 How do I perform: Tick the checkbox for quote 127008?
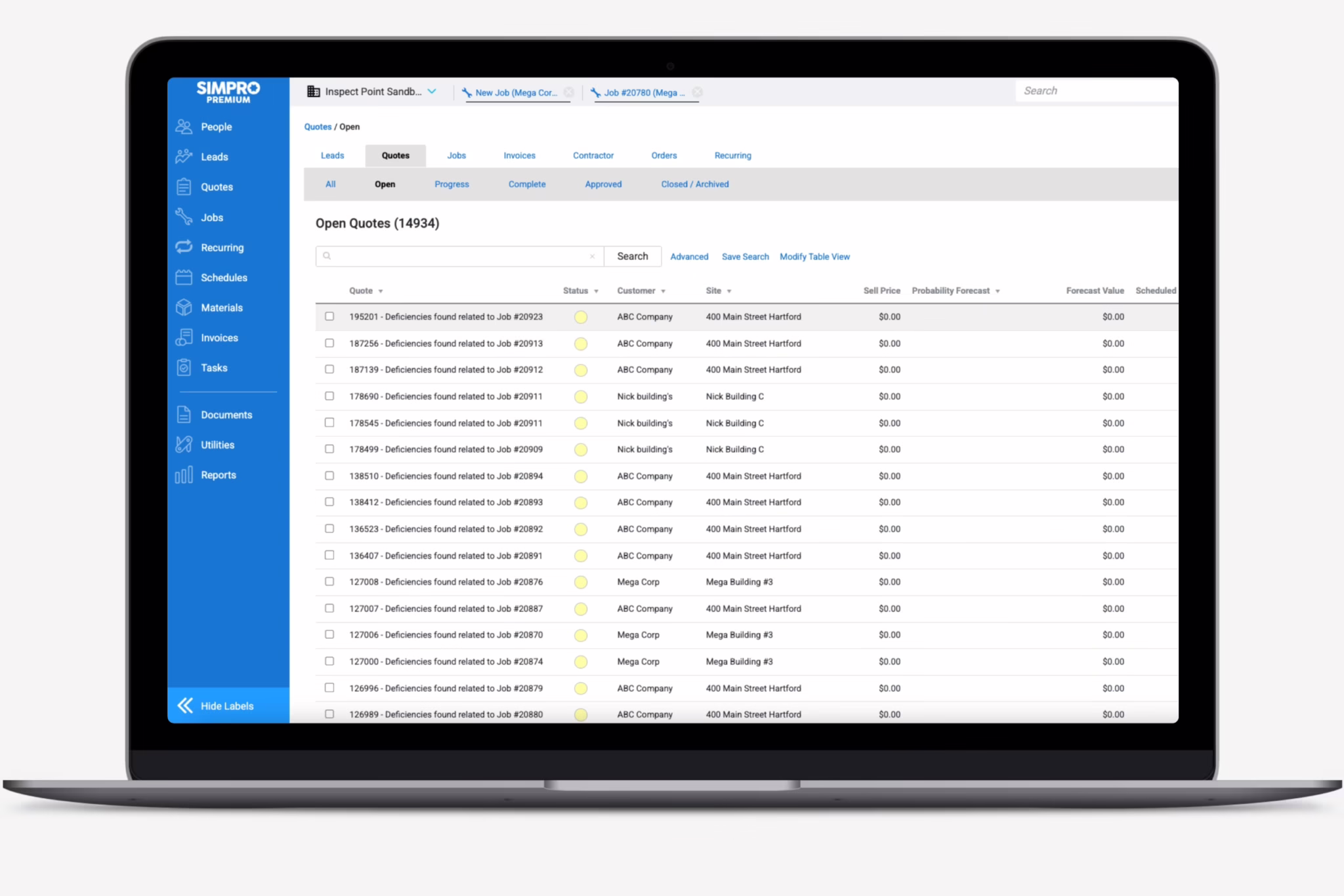point(329,582)
